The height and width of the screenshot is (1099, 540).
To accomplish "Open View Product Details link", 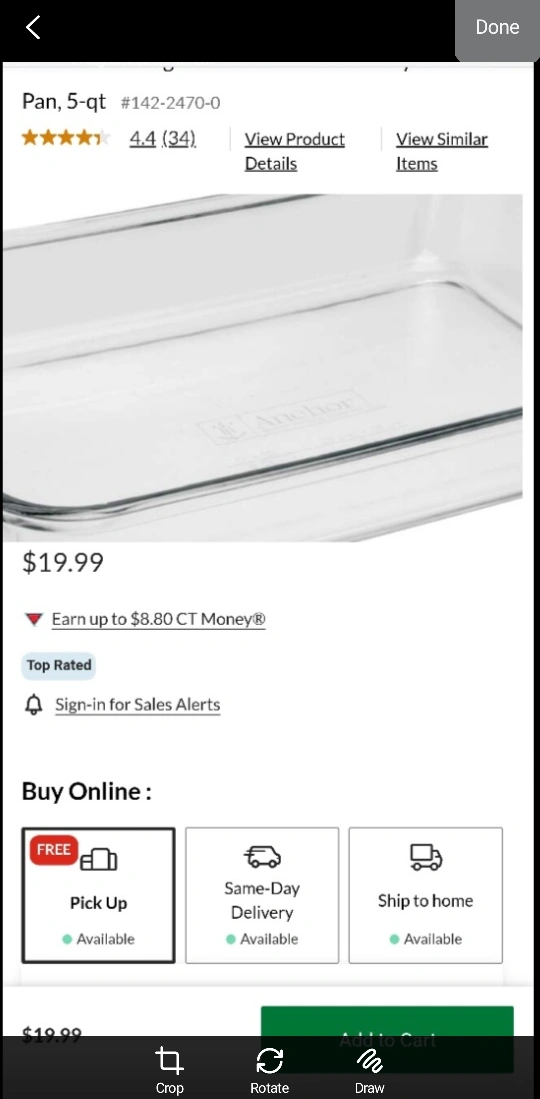I will 295,151.
